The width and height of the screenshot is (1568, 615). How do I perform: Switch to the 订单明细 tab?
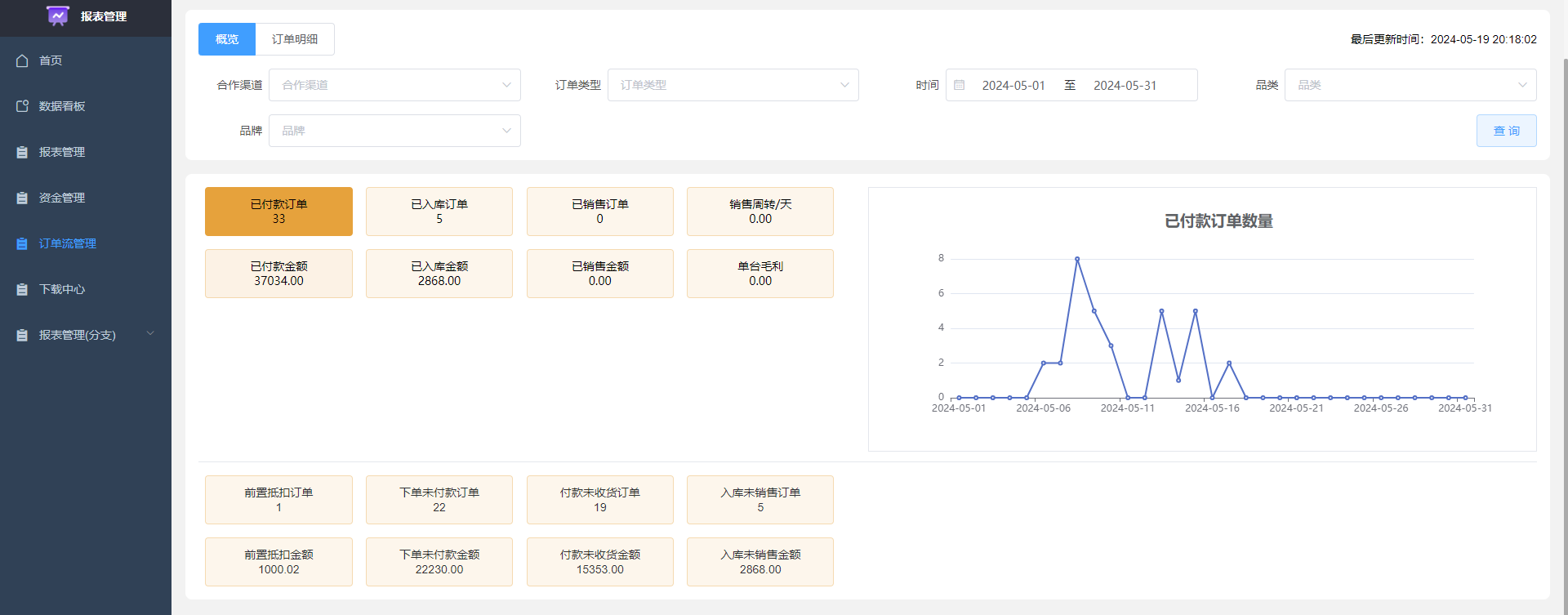[x=295, y=39]
